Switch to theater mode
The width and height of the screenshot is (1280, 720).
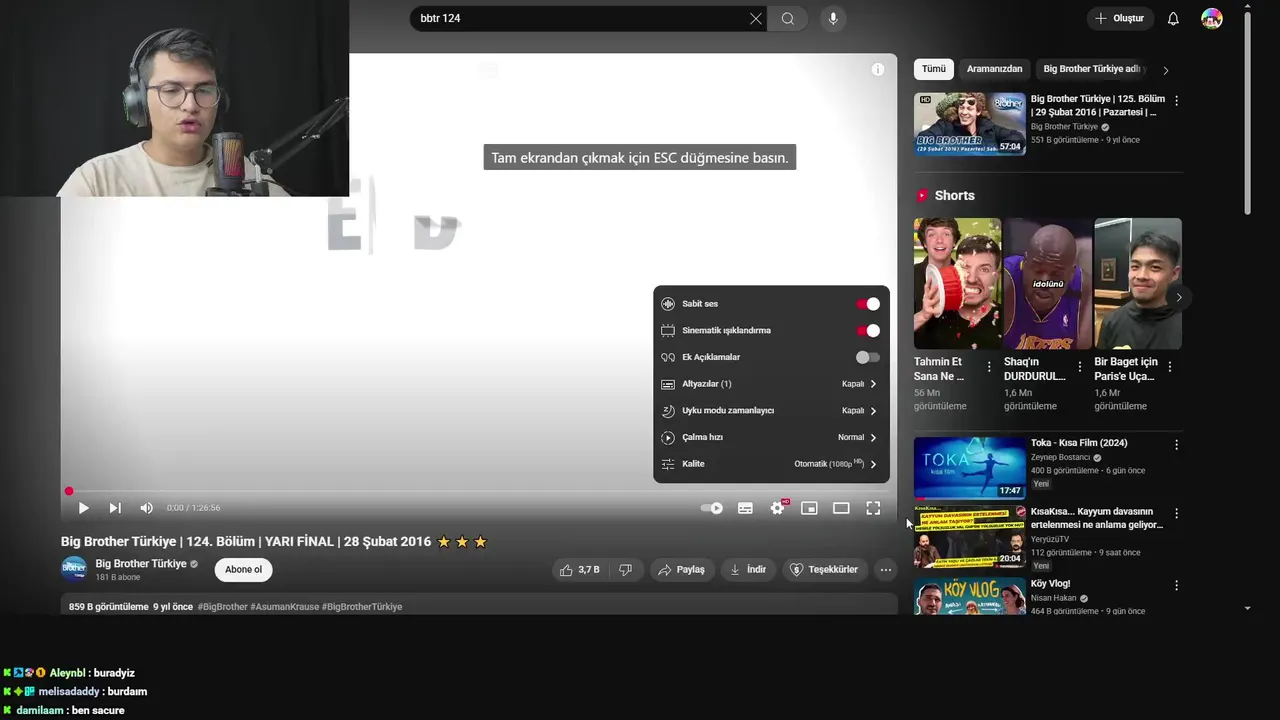pyautogui.click(x=841, y=508)
